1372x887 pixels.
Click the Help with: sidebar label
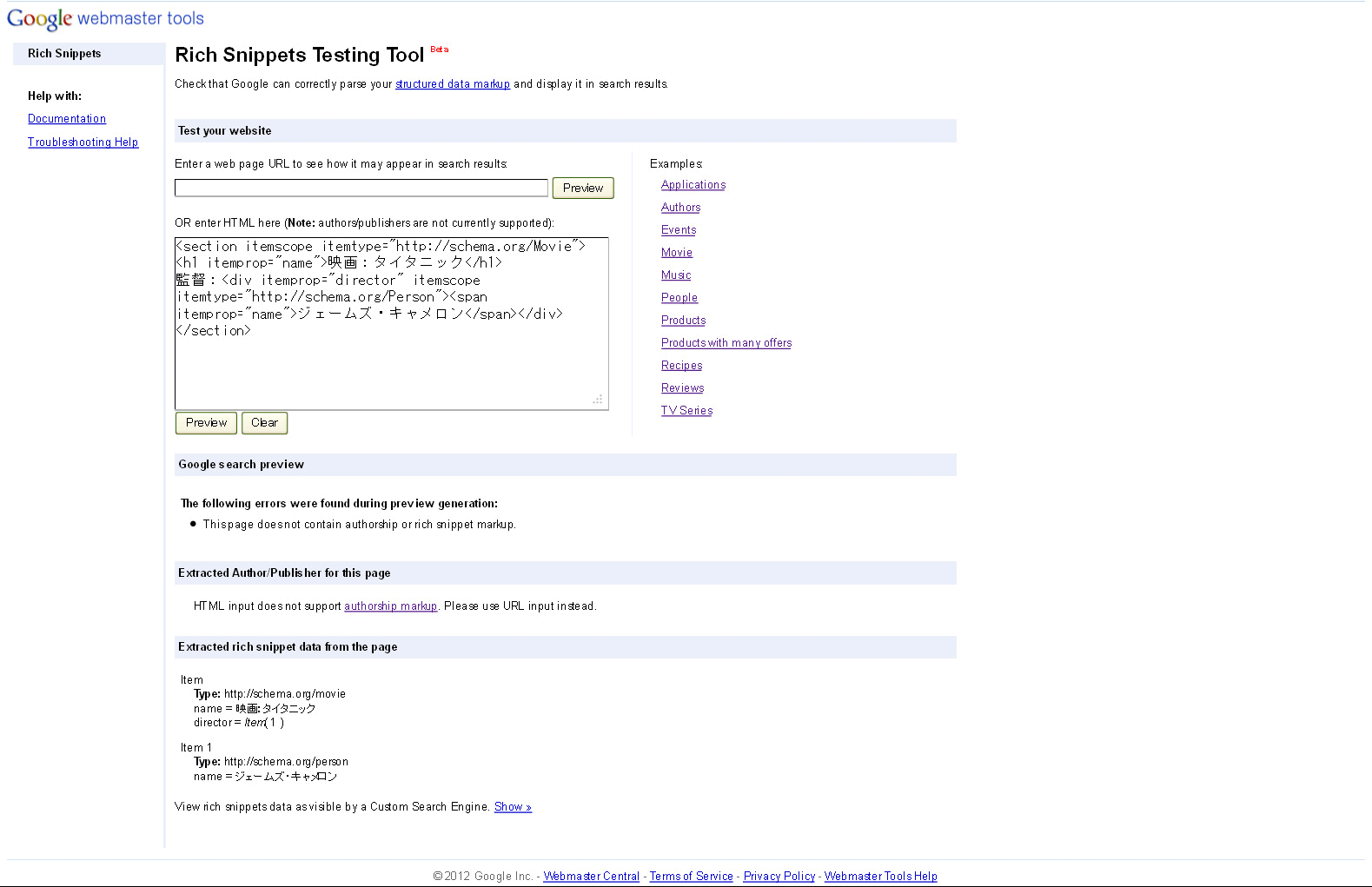point(55,96)
